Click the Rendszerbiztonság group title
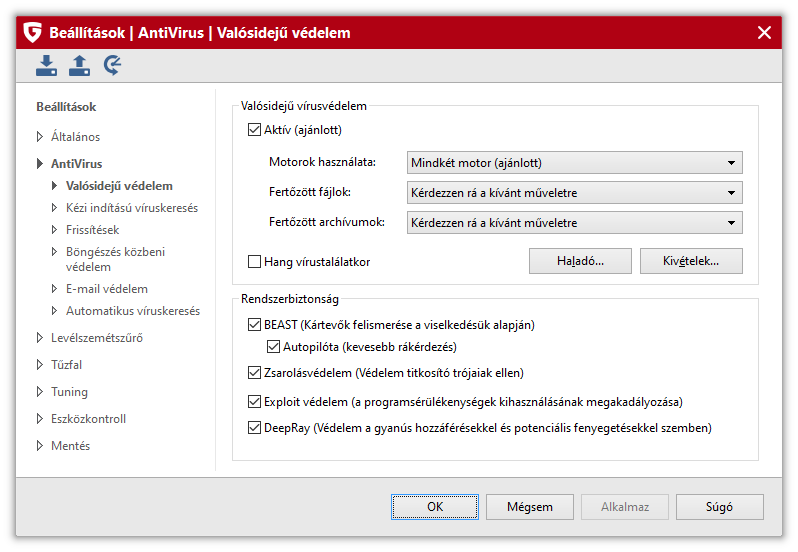 pyautogui.click(x=290, y=299)
